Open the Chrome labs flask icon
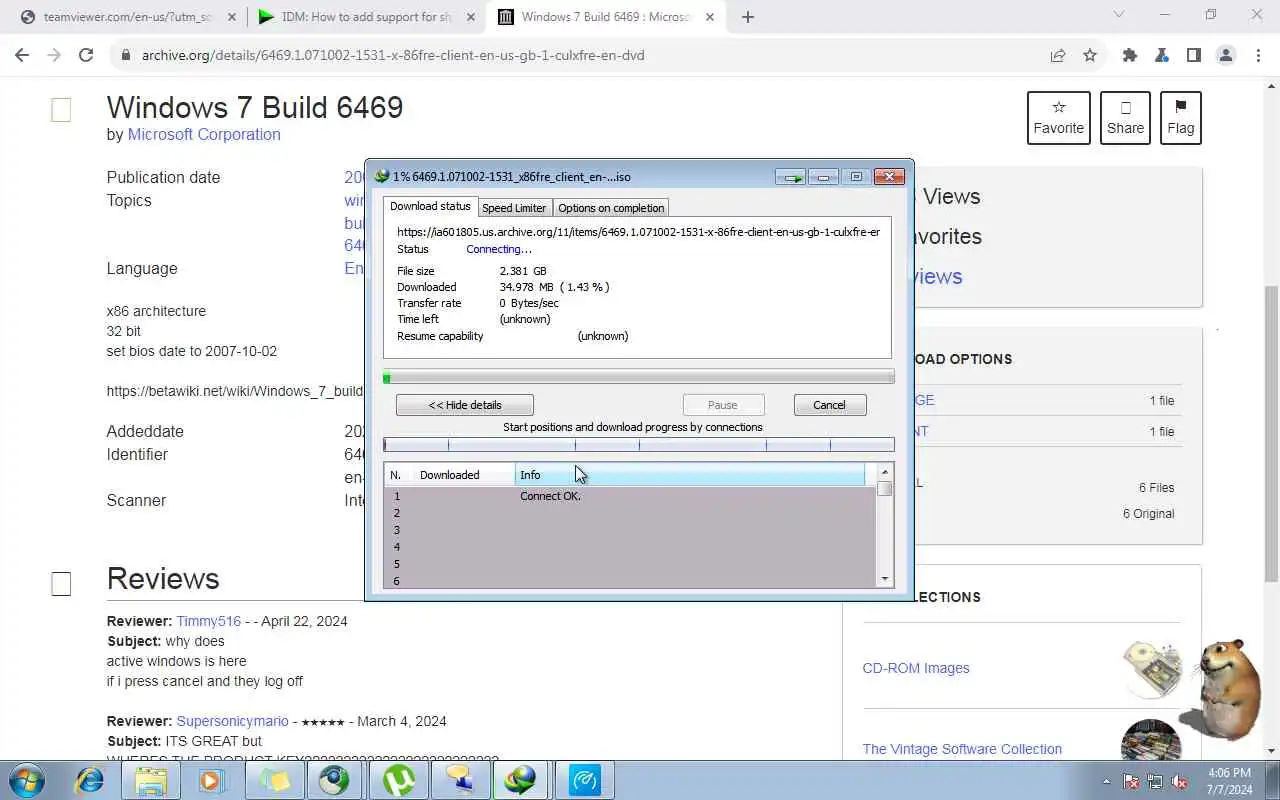The image size is (1280, 800). coord(1162,56)
